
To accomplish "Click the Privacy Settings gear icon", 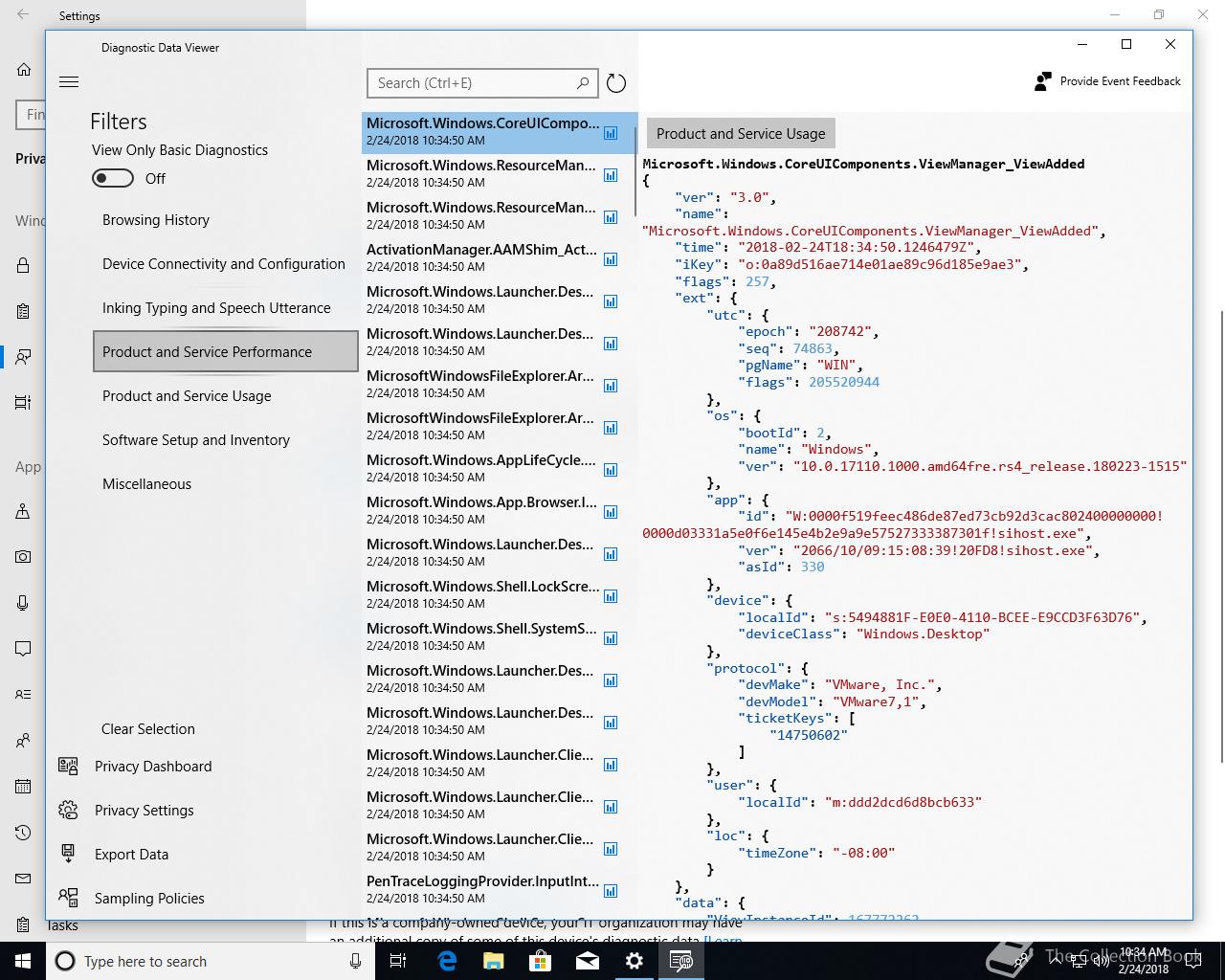I will tap(68, 810).
